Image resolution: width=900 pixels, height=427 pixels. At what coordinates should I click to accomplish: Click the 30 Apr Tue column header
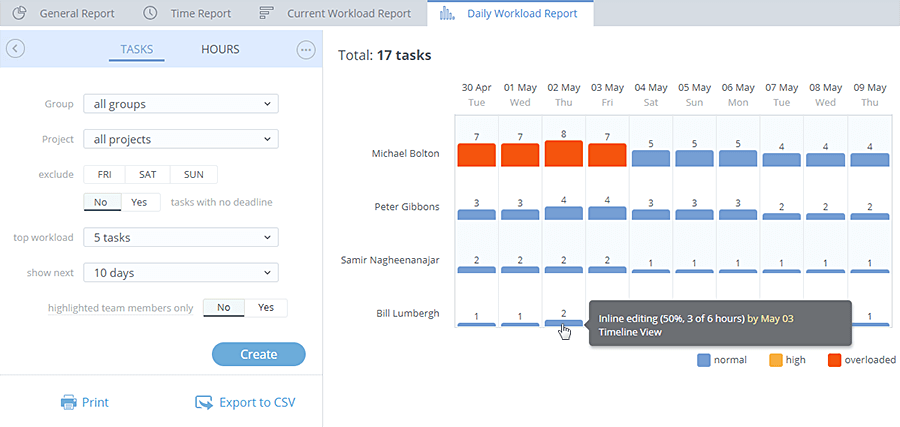(476, 95)
